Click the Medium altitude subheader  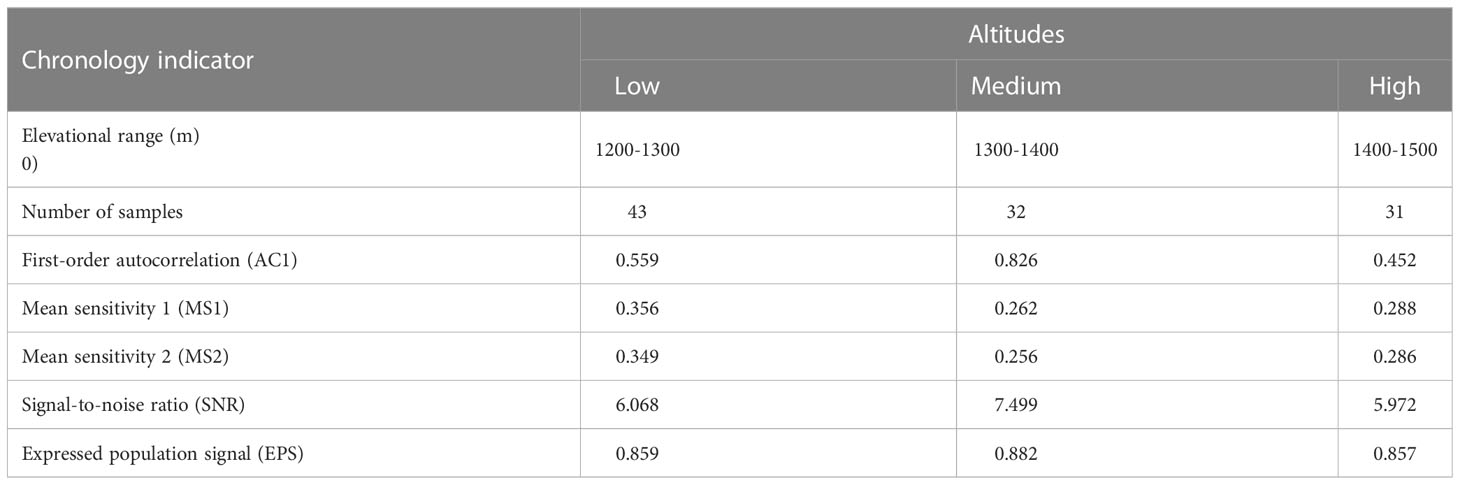pyautogui.click(x=1015, y=86)
